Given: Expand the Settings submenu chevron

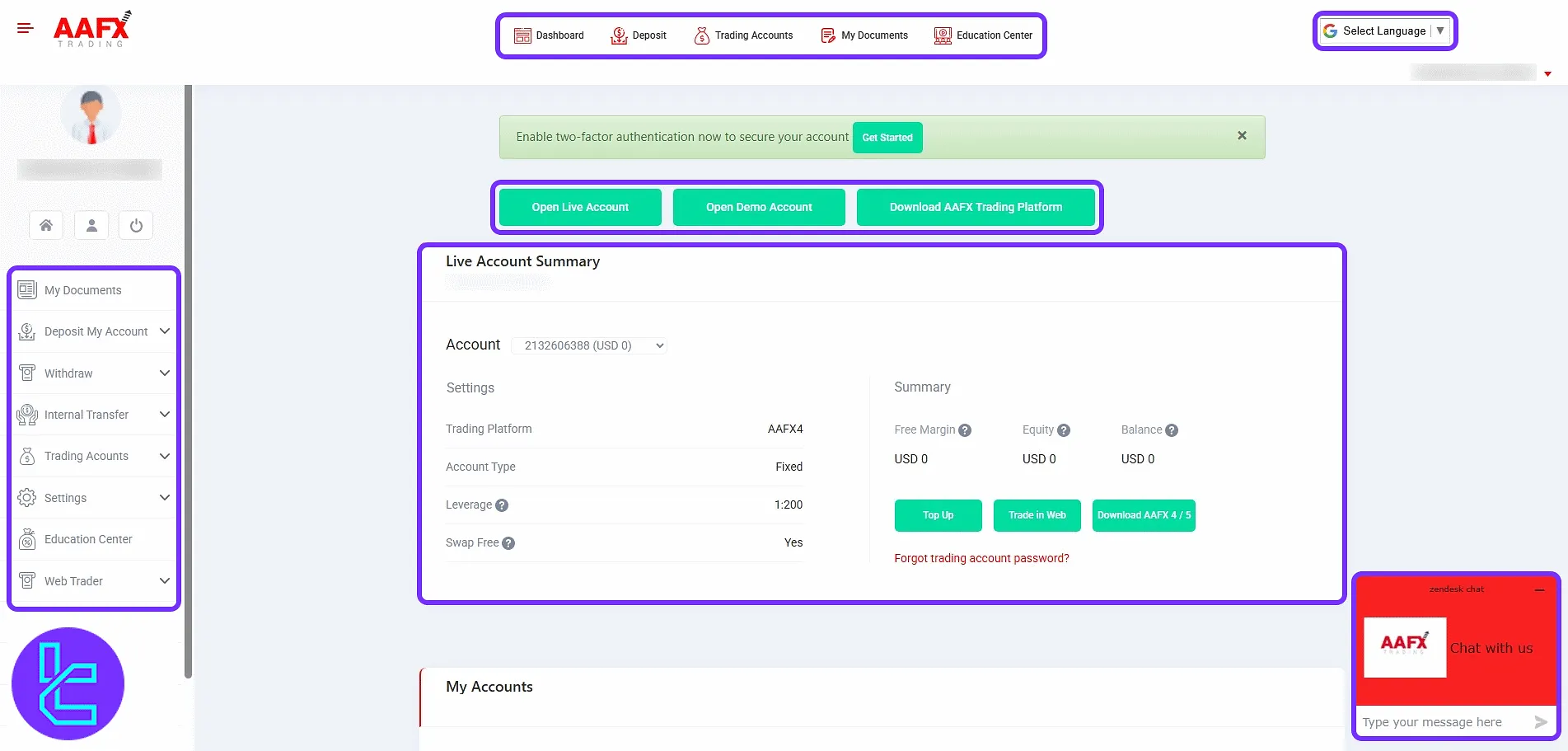Looking at the screenshot, I should coord(165,498).
